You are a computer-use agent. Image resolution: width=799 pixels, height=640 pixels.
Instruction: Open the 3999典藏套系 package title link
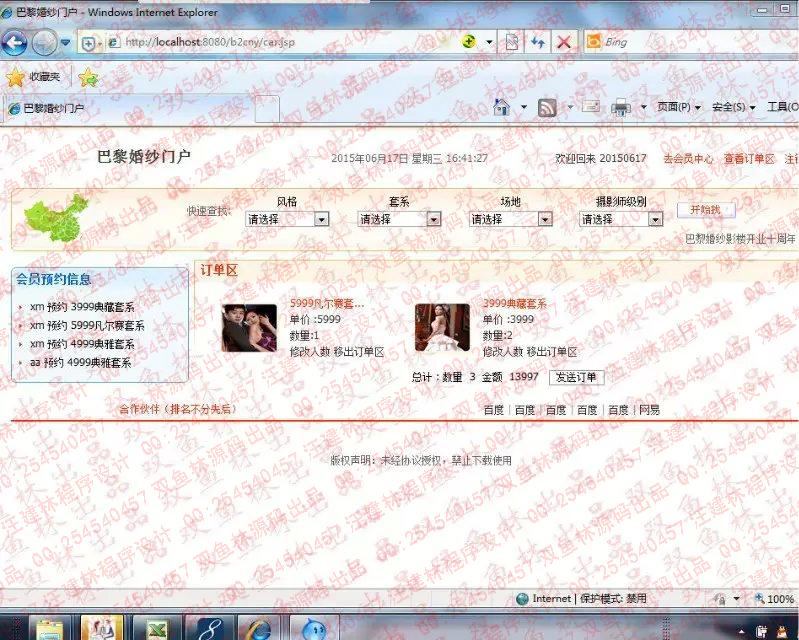pos(515,304)
